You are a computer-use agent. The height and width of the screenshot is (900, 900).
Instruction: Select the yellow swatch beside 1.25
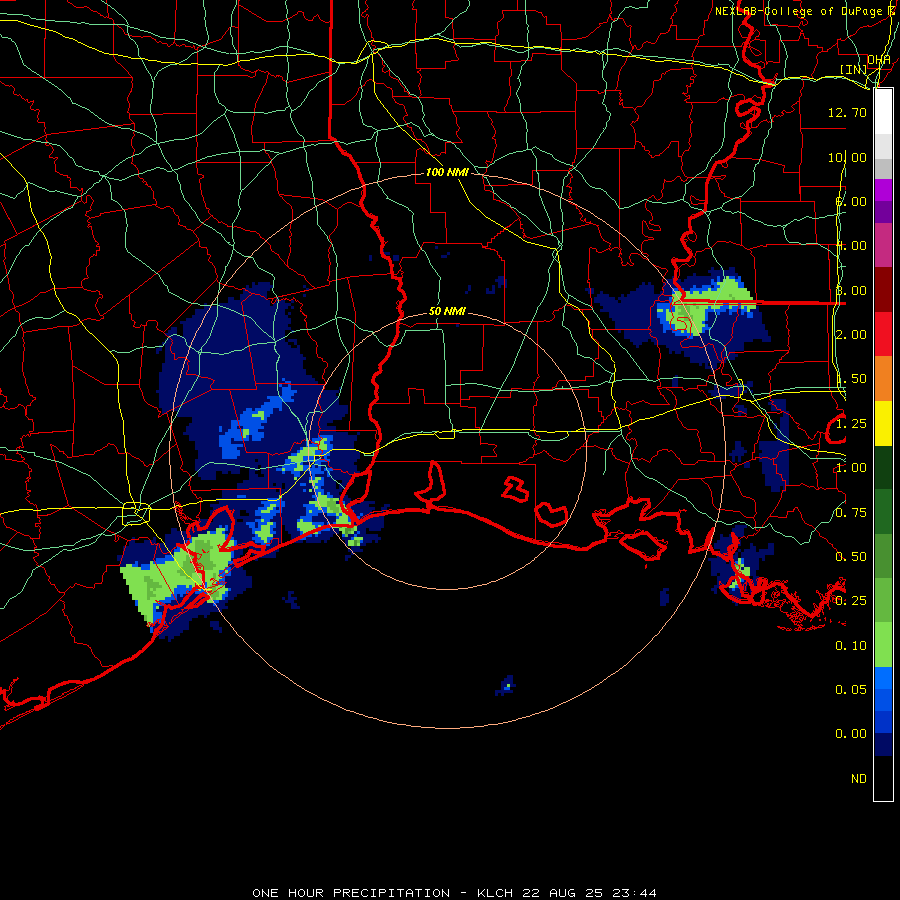pyautogui.click(x=883, y=423)
